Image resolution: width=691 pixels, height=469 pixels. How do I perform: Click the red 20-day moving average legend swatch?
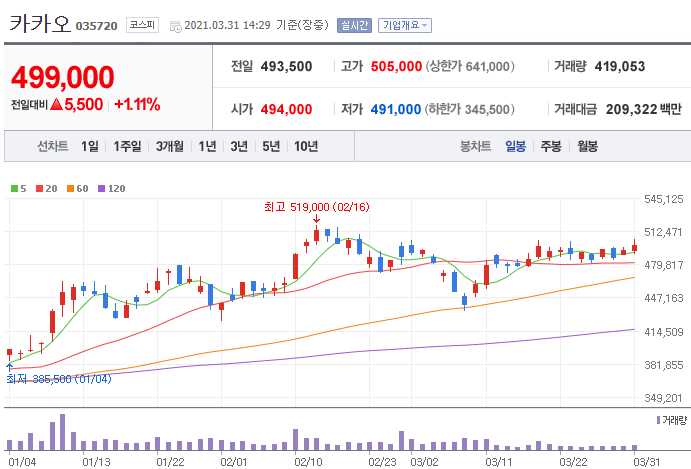click(40, 189)
